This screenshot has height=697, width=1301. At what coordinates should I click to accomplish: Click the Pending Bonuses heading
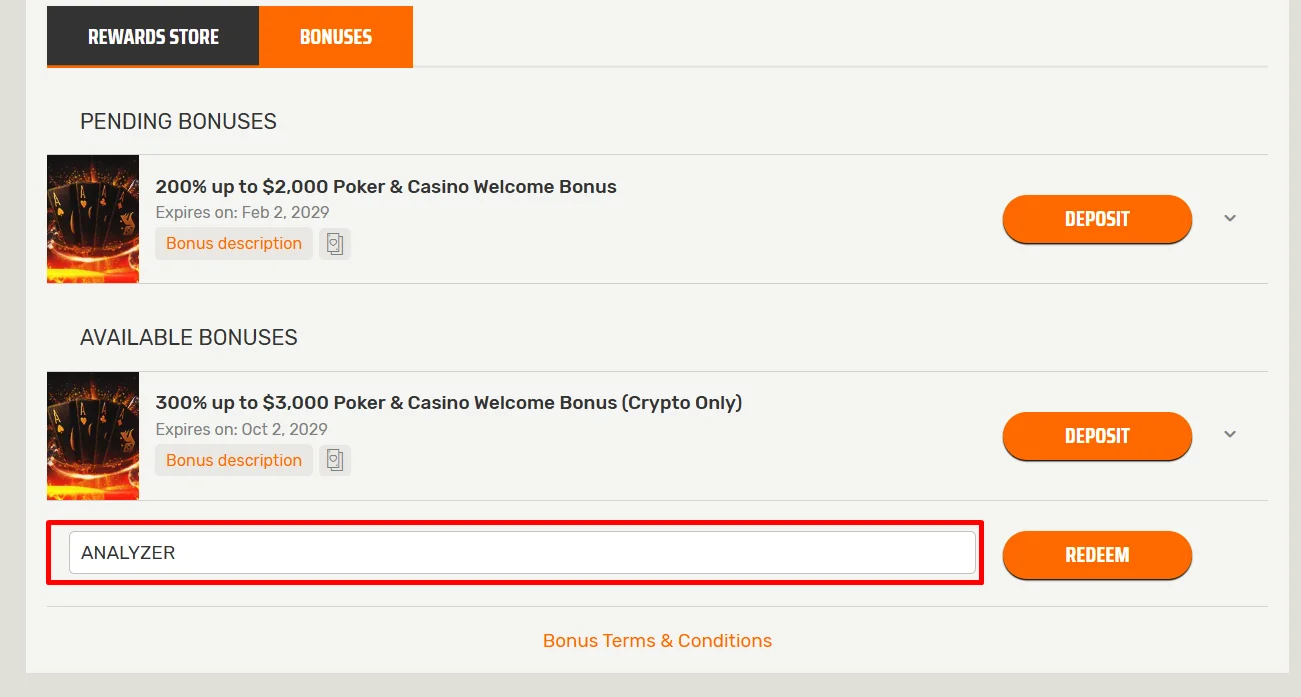178,122
